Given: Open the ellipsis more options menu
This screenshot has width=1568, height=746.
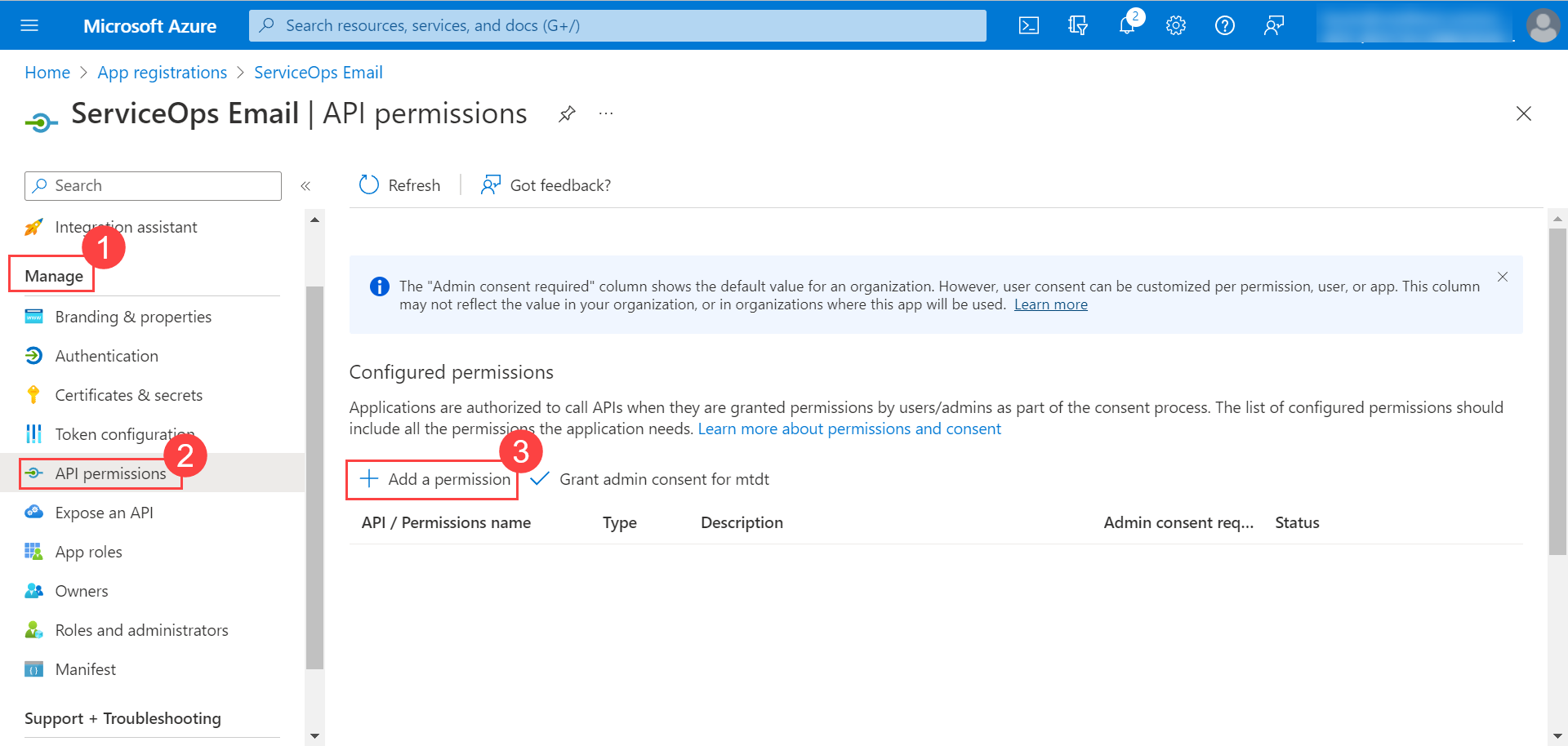Looking at the screenshot, I should coord(605,113).
